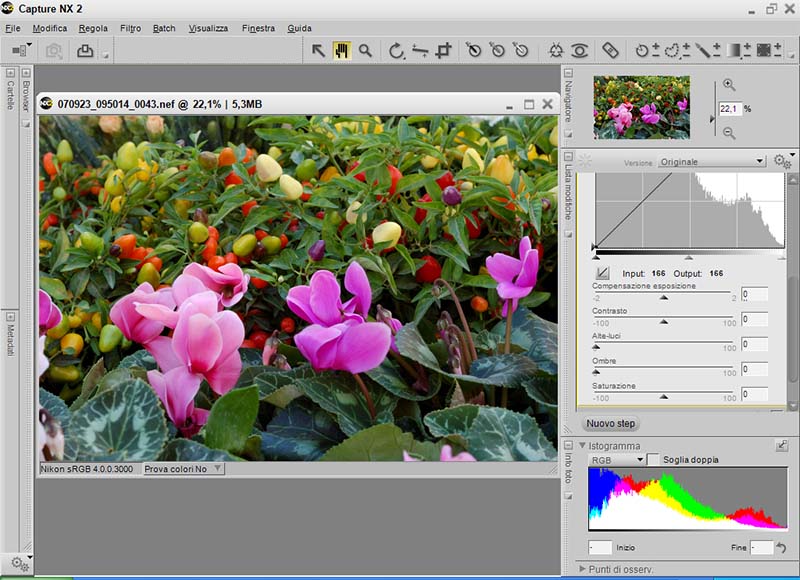Open the Batch menu

(x=164, y=28)
